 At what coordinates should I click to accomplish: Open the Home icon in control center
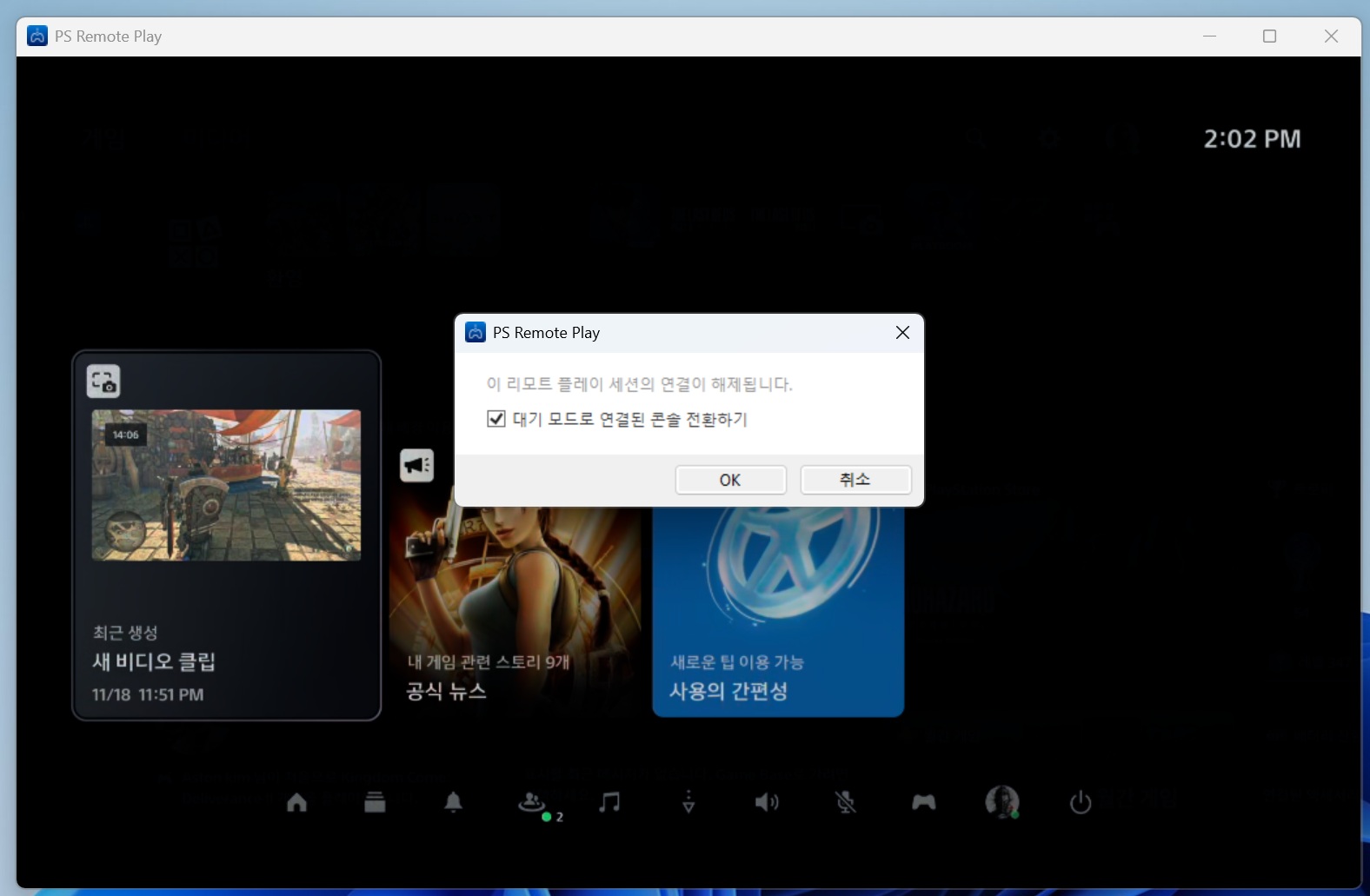pyautogui.click(x=297, y=802)
